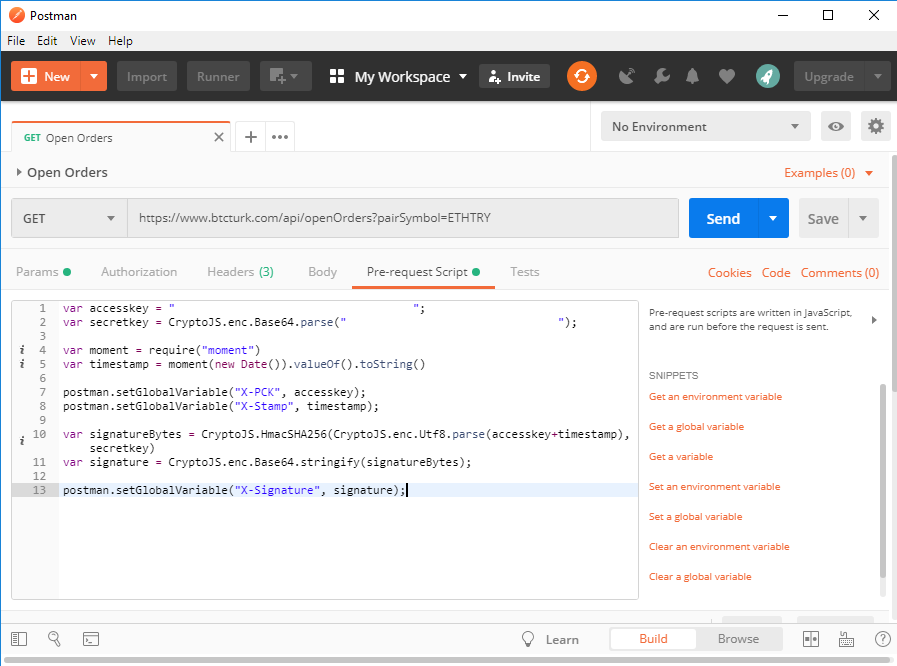The height and width of the screenshot is (666, 897).
Task: Switch to the Tests tab
Action: point(525,272)
